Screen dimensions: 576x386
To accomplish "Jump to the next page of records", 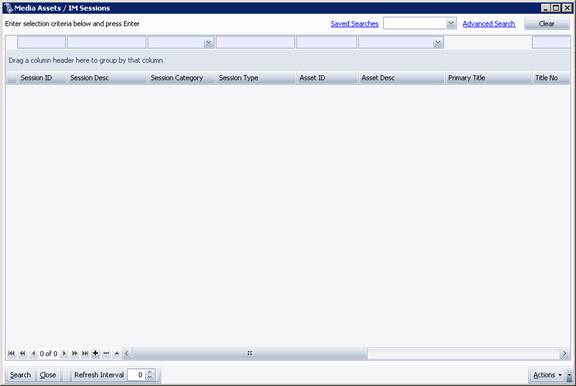I will (x=75, y=353).
